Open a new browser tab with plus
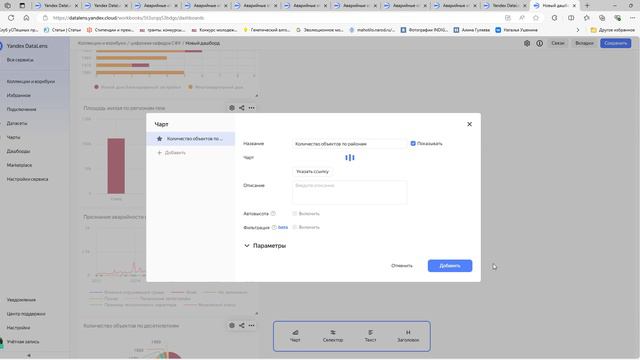The height and width of the screenshot is (360, 640). pyautogui.click(x=587, y=6)
